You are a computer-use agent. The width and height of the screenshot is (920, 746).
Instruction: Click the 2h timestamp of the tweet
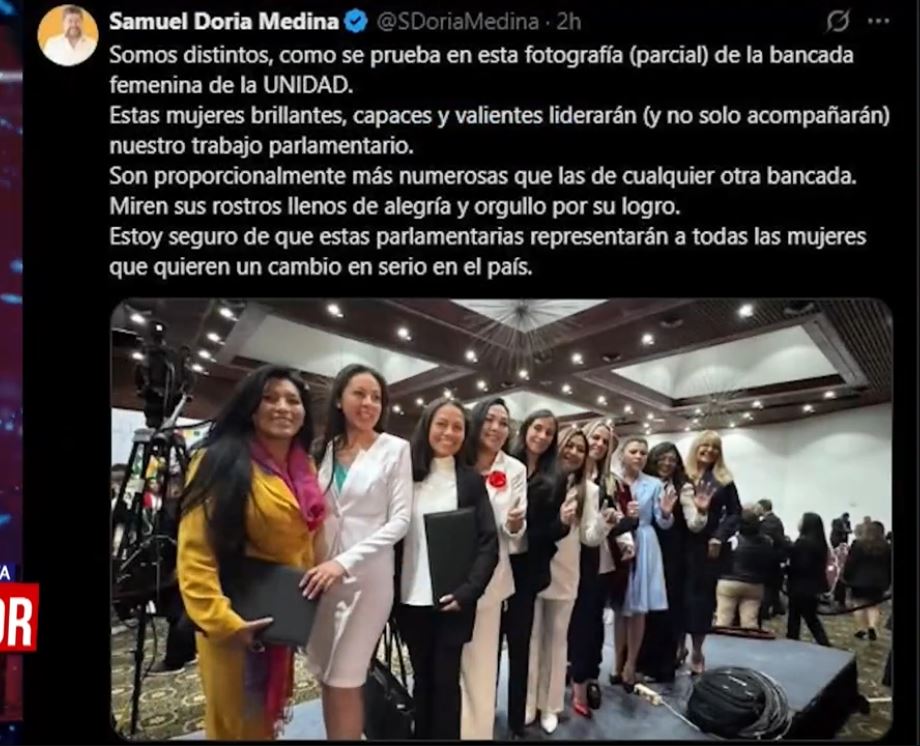pos(569,22)
